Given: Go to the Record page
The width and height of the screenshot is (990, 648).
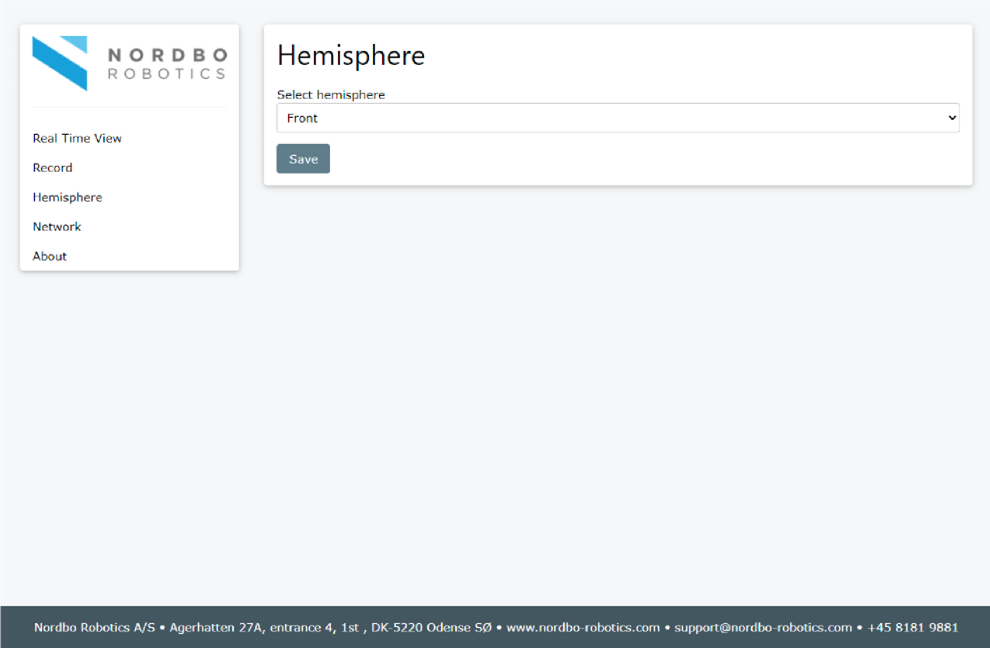Looking at the screenshot, I should (x=52, y=168).
